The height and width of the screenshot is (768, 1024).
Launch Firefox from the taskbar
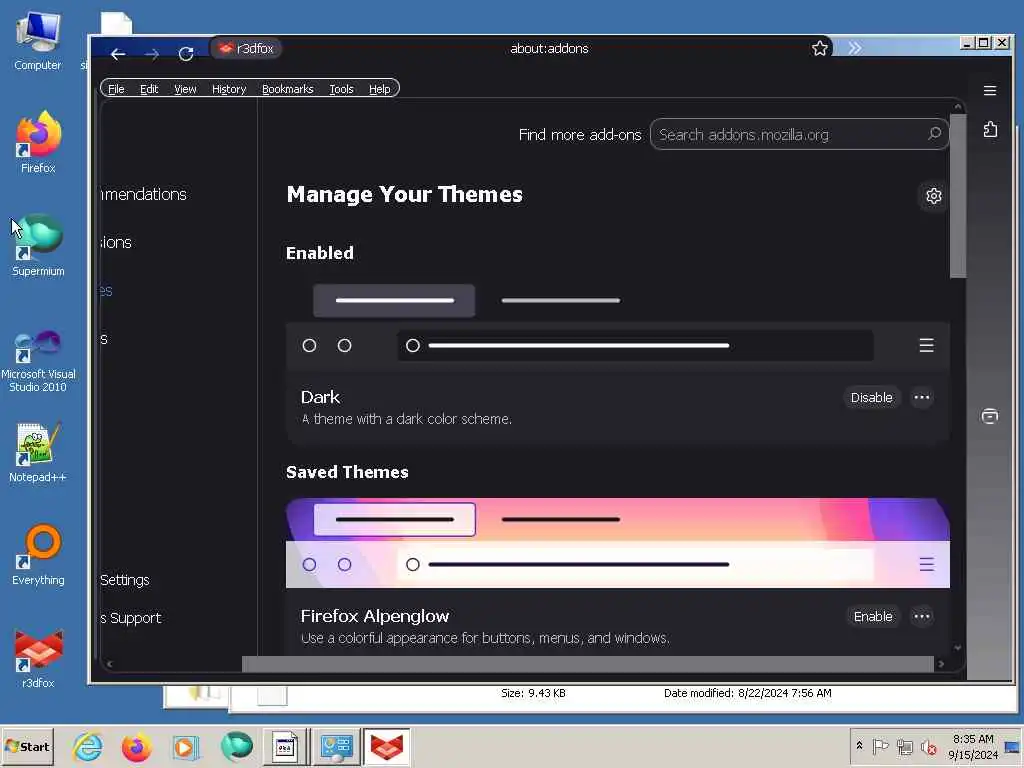coord(136,746)
